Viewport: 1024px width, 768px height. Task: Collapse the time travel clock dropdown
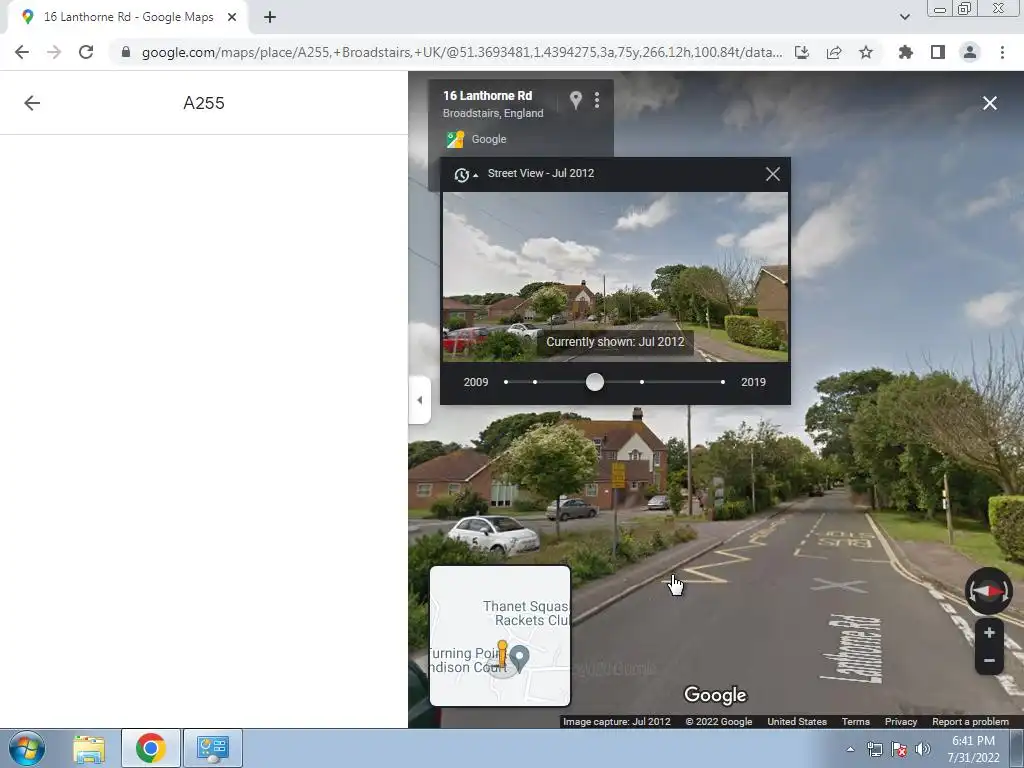(x=466, y=174)
